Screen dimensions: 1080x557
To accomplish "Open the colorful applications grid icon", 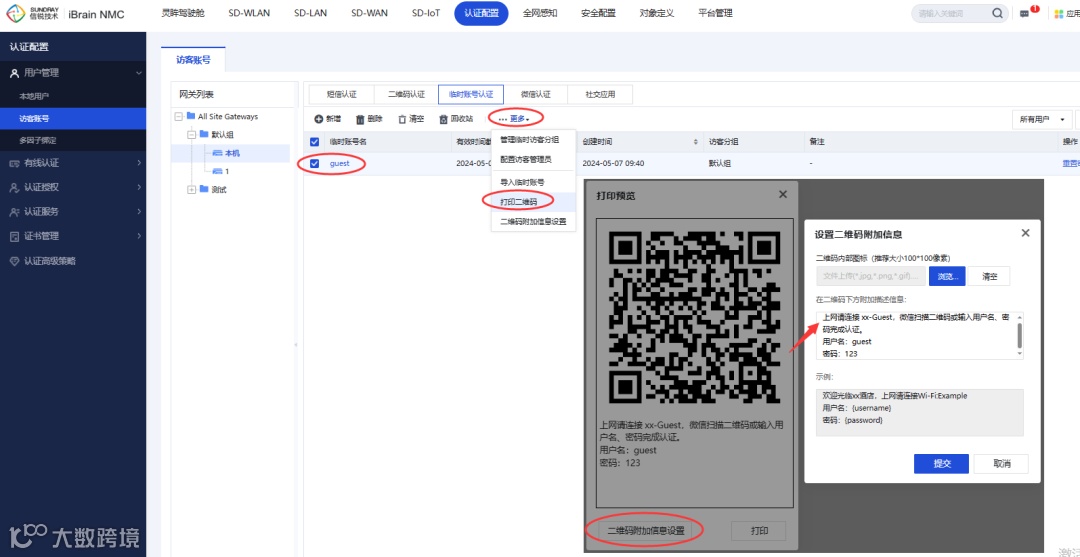I will tap(1059, 14).
